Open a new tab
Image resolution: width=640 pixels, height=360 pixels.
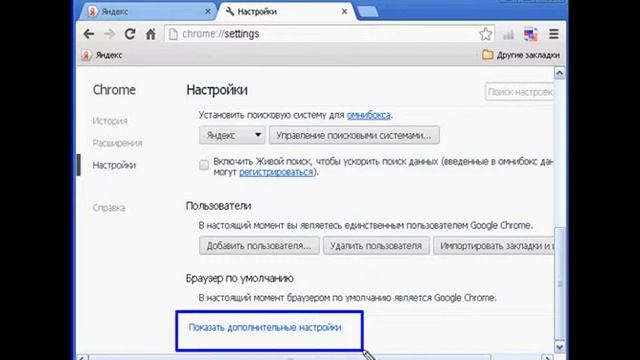point(368,12)
